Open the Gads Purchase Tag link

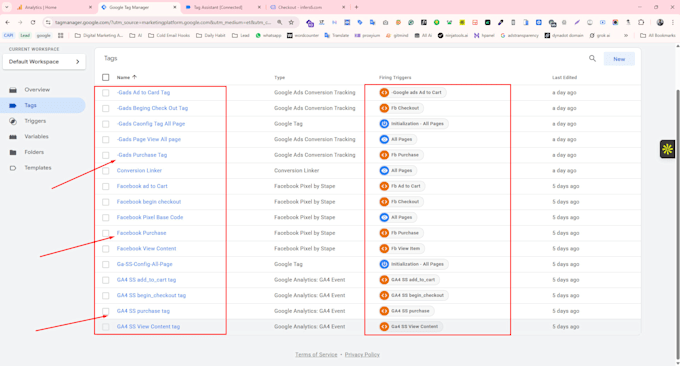(142, 155)
